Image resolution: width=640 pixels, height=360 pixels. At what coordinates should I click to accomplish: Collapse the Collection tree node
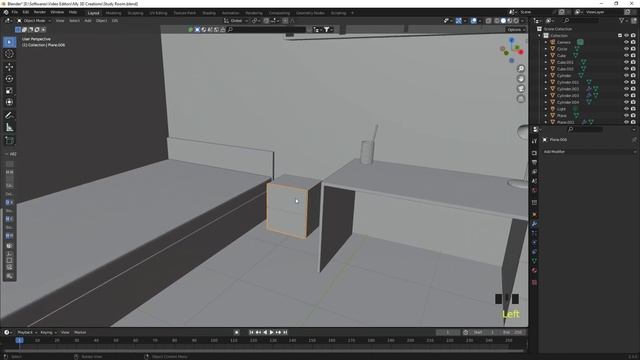click(x=540, y=36)
